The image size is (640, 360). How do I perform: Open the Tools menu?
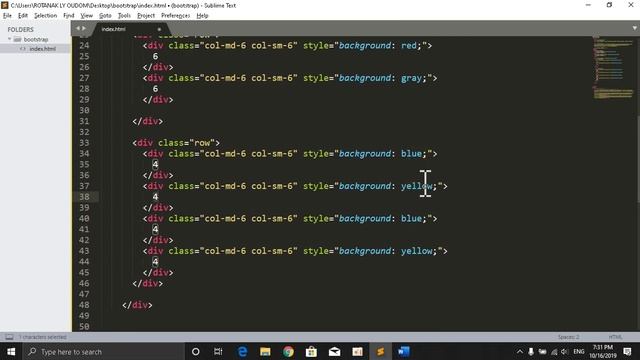(124, 16)
